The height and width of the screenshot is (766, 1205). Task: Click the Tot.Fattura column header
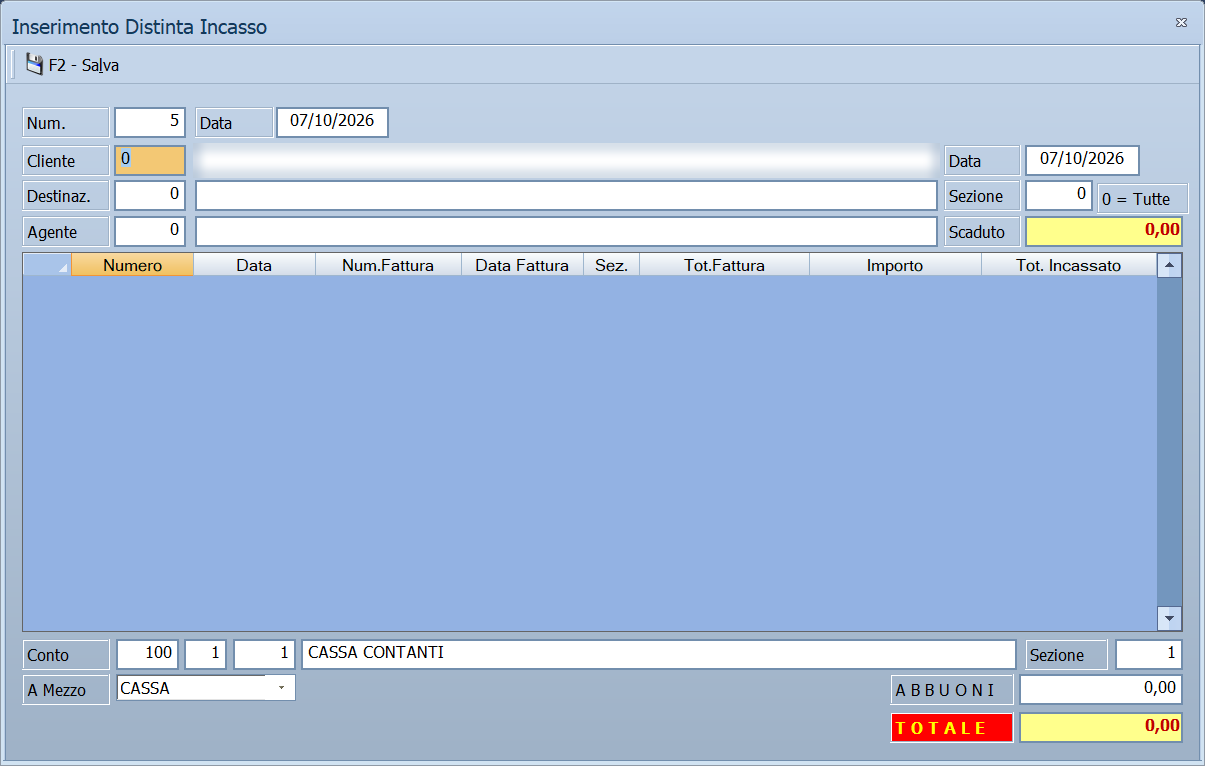(724, 265)
